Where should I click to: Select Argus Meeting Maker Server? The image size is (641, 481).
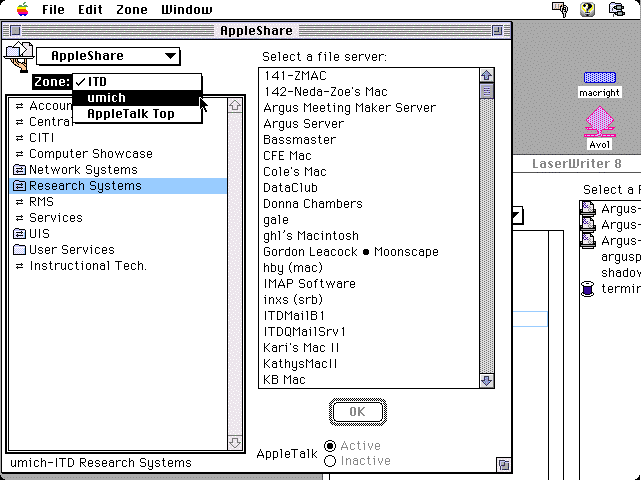368,107
